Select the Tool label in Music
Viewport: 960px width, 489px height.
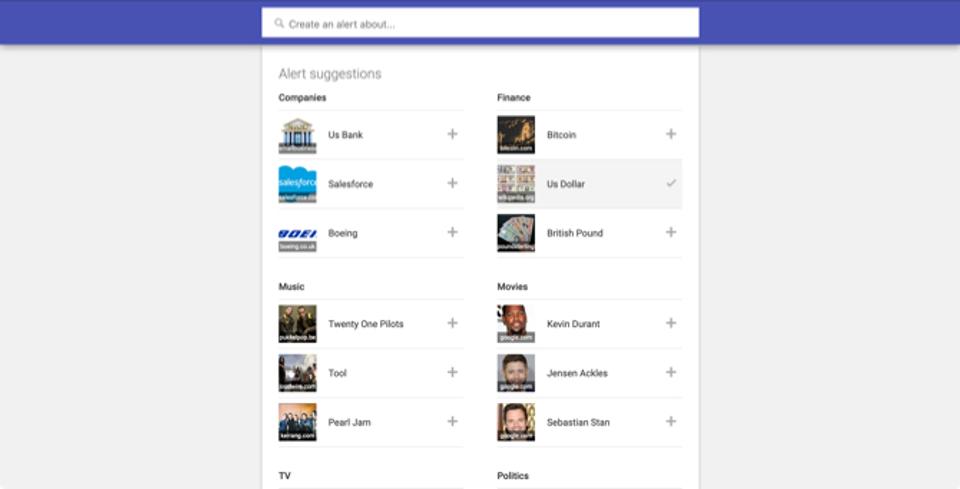click(337, 373)
